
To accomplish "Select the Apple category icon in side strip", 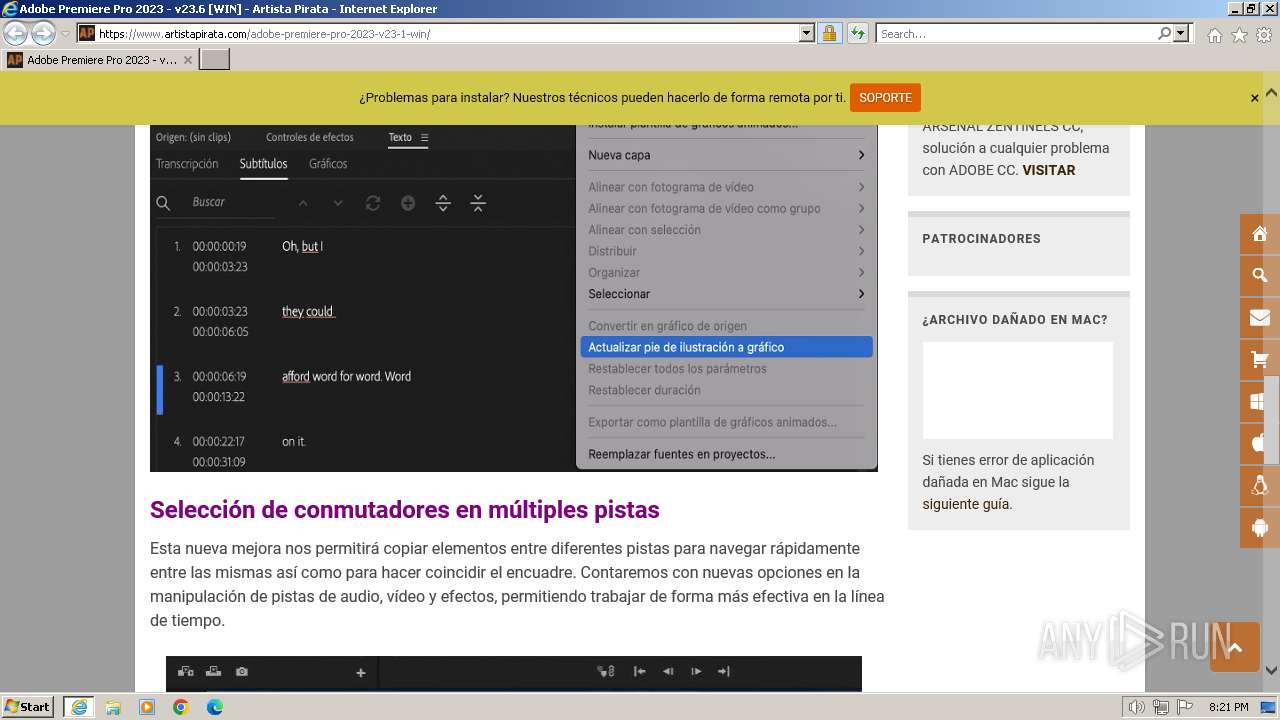I will pos(1259,444).
